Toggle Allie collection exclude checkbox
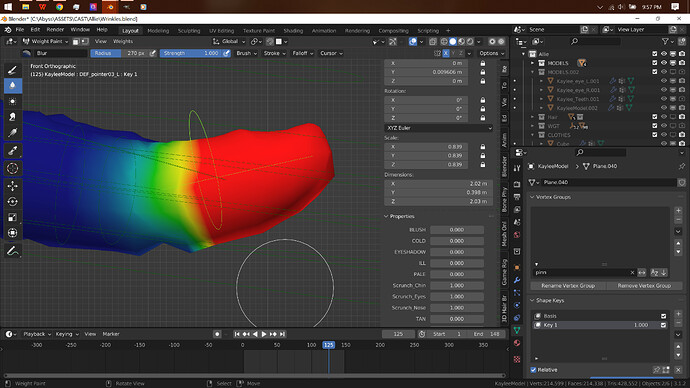Image resolution: width=690 pixels, height=388 pixels. (x=655, y=54)
